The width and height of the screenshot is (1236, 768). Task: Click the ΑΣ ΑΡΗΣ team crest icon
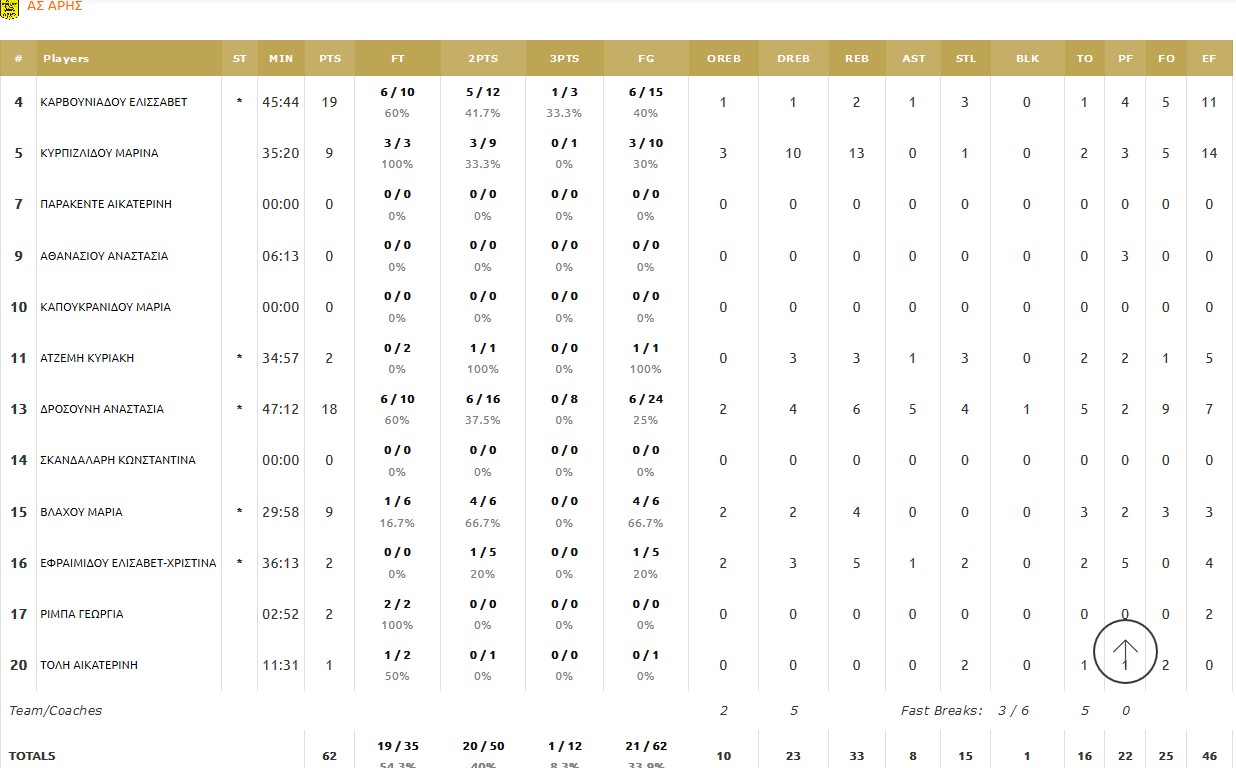coord(10,7)
